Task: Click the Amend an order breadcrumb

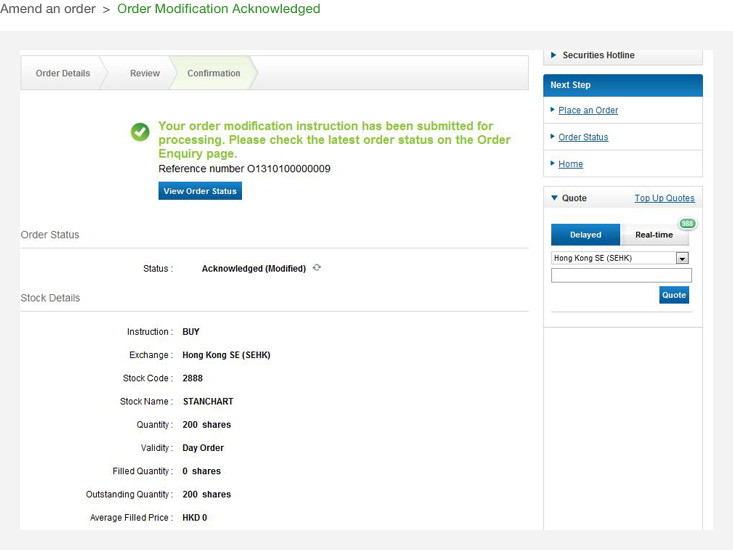Action: tap(48, 9)
